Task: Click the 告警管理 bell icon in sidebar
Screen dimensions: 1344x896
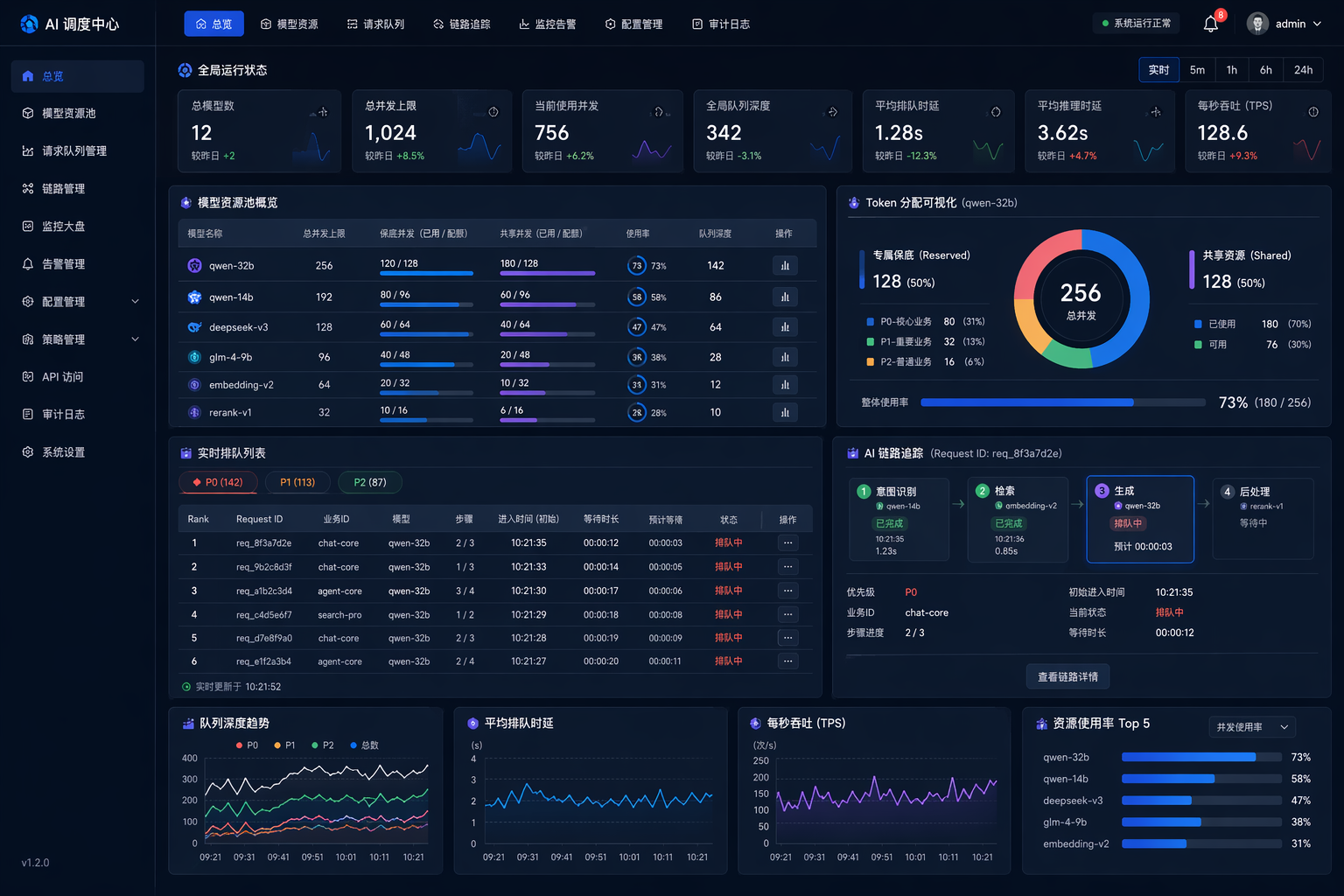Action: (28, 263)
